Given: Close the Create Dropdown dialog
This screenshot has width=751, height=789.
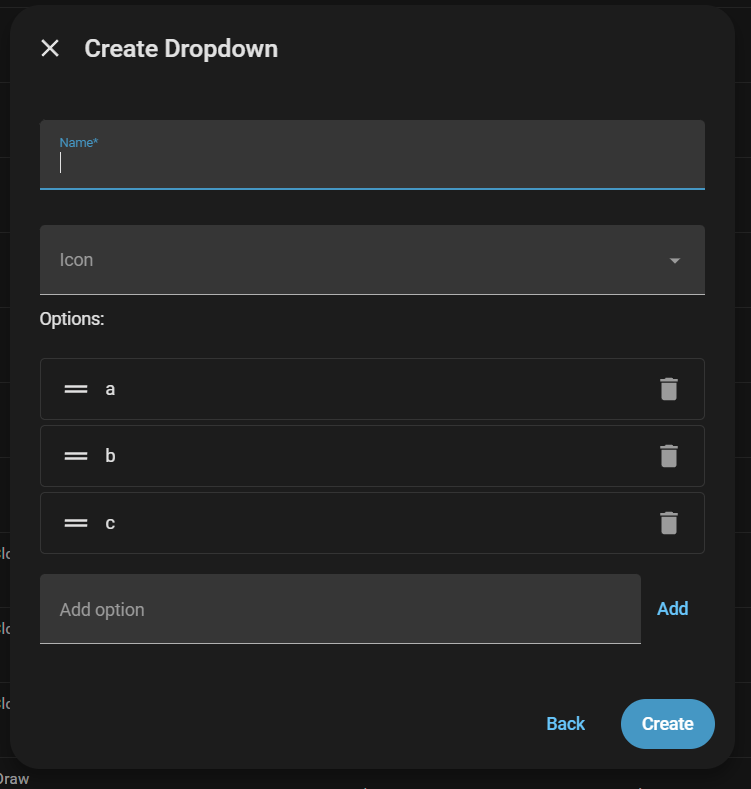Looking at the screenshot, I should point(50,48).
